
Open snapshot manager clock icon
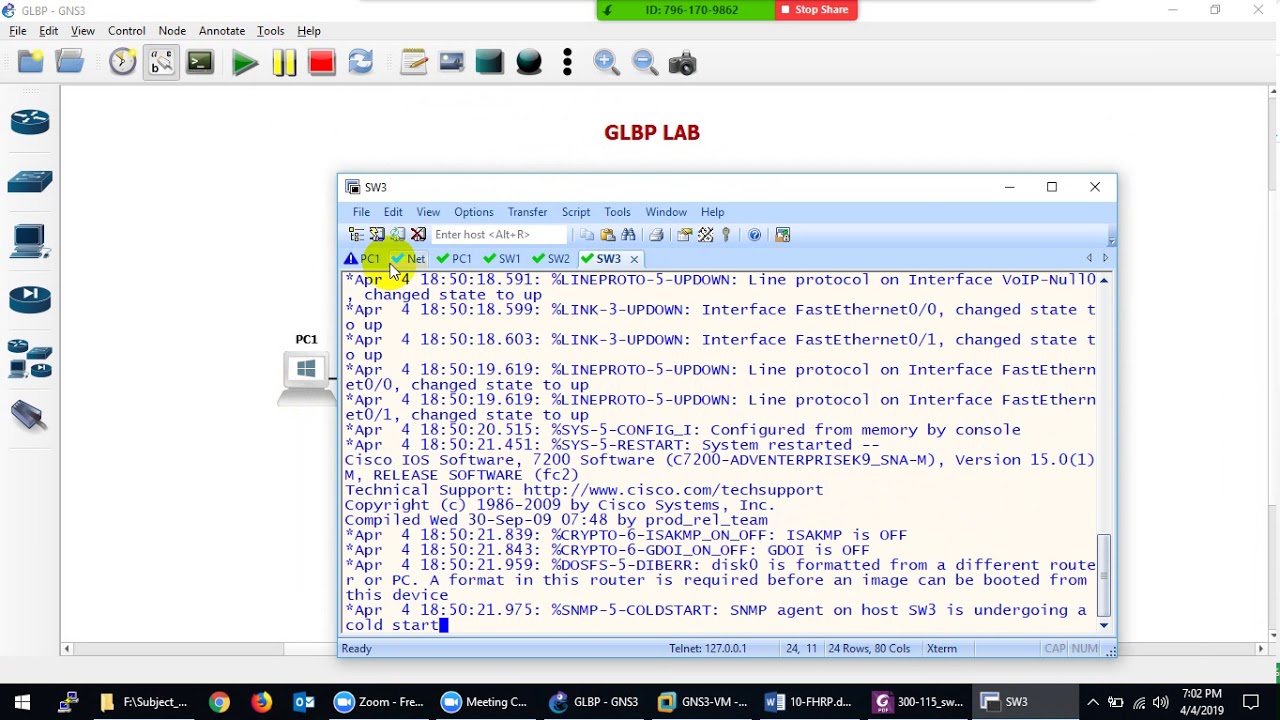pos(122,63)
